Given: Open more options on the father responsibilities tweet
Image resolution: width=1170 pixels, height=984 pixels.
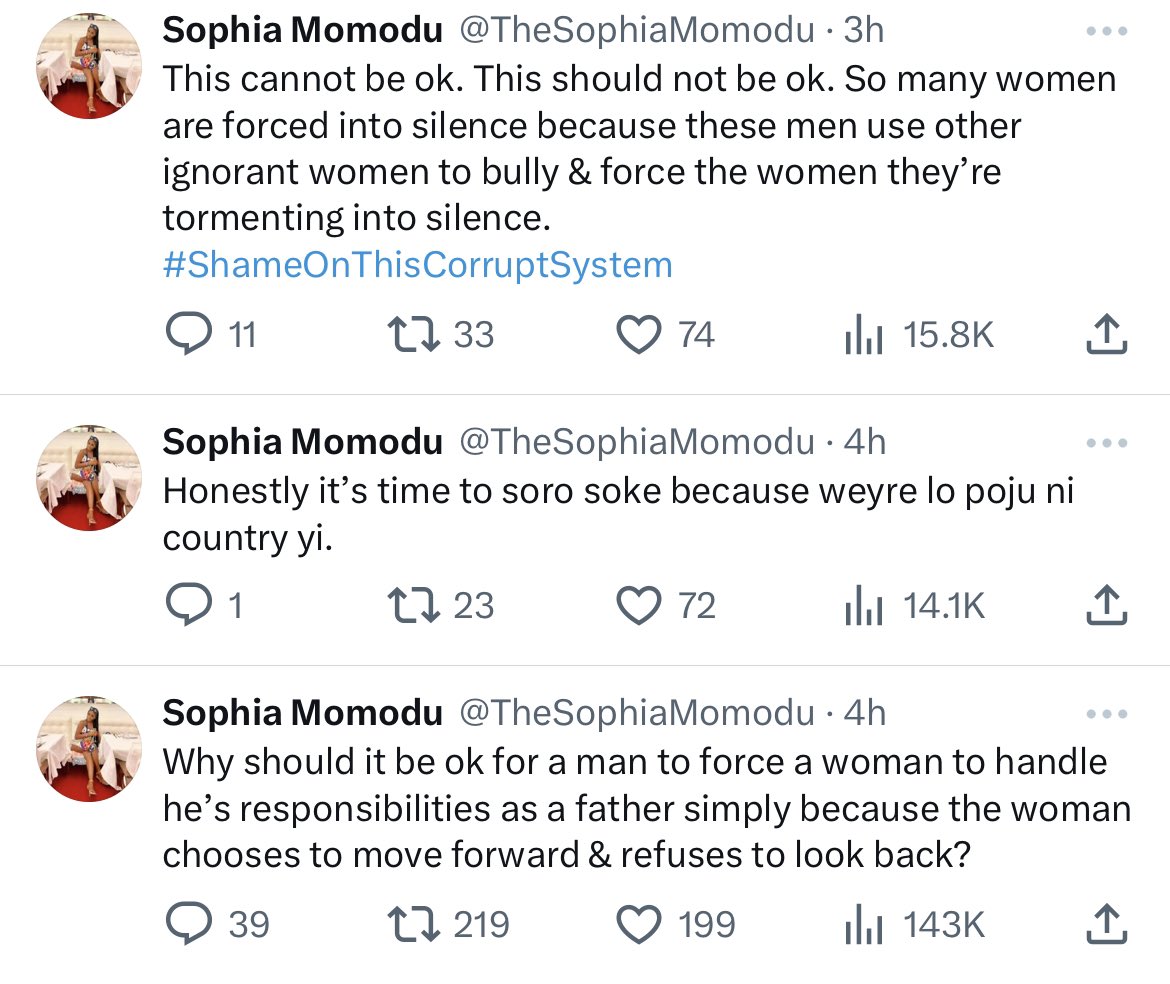Looking at the screenshot, I should point(1107,713).
